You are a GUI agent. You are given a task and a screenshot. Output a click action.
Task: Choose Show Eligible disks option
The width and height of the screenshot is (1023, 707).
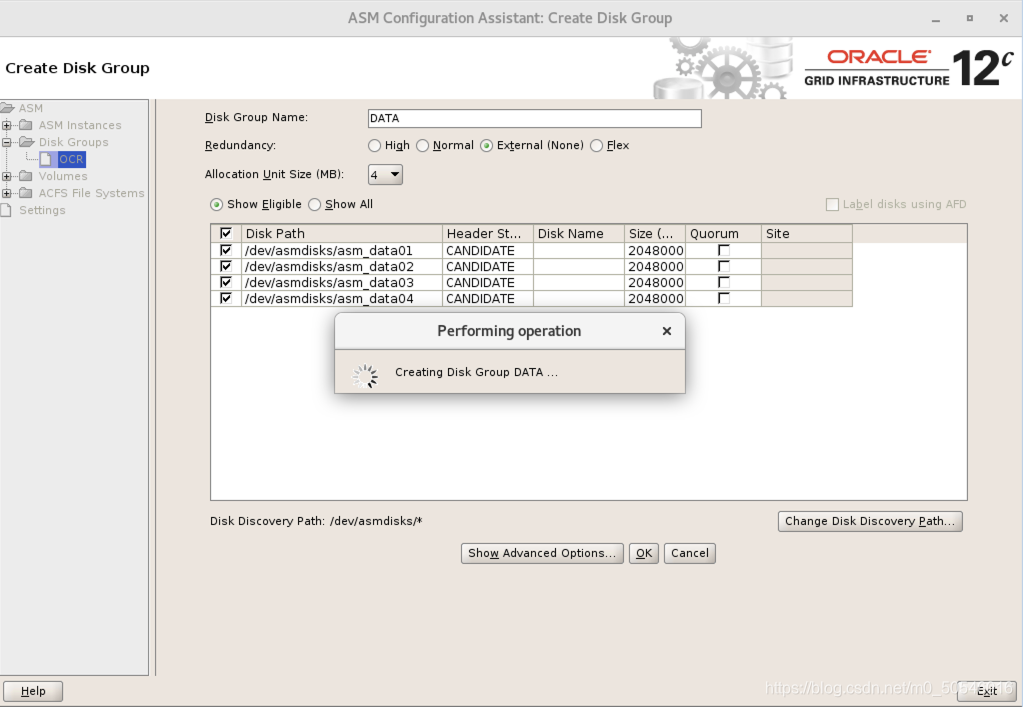[x=216, y=204]
